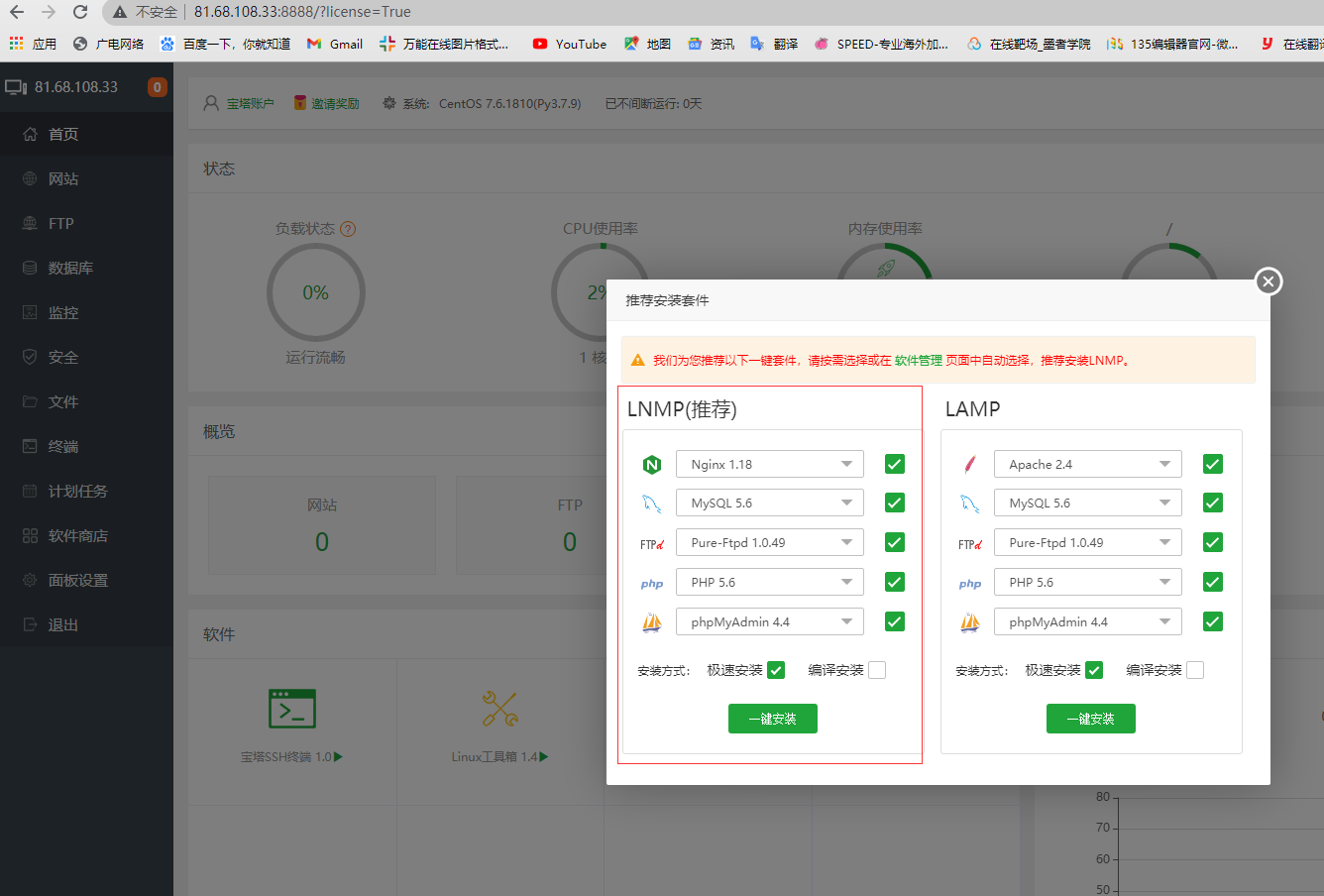The image size is (1324, 896).
Task: Uncheck the LNMP Pure-Ftpd checkbox
Action: pyautogui.click(x=895, y=542)
